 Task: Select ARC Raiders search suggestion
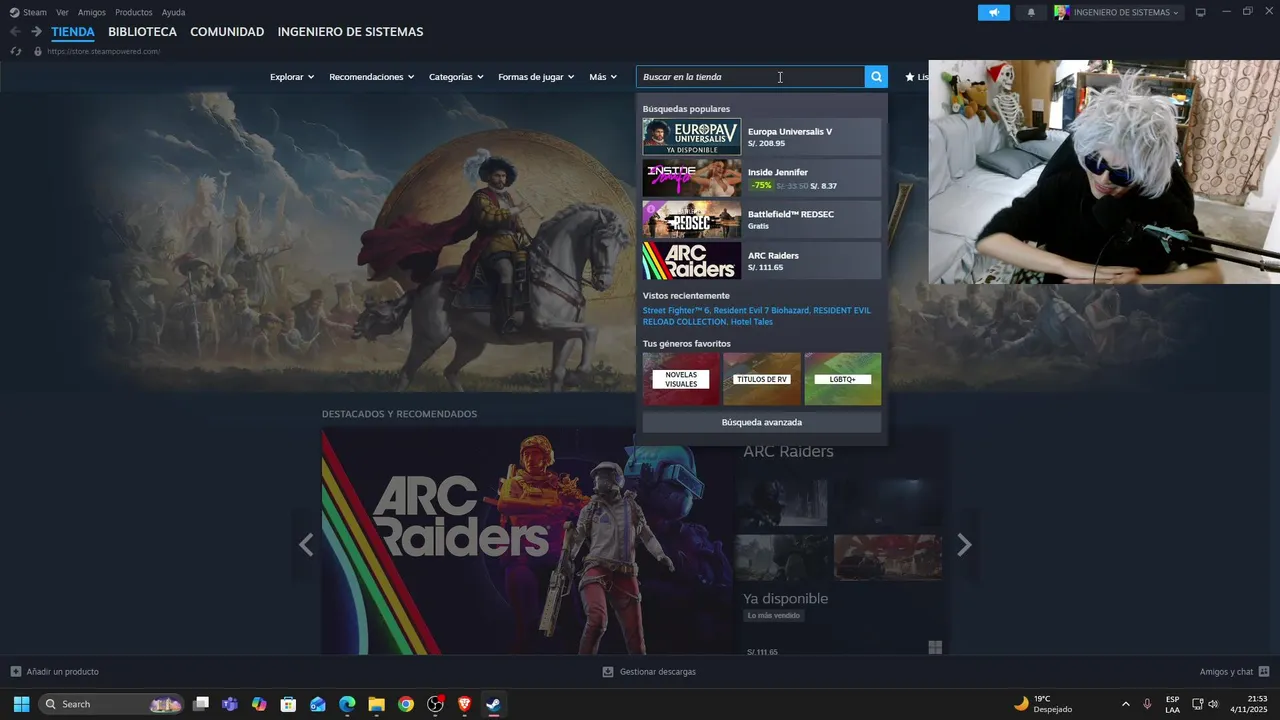click(762, 261)
